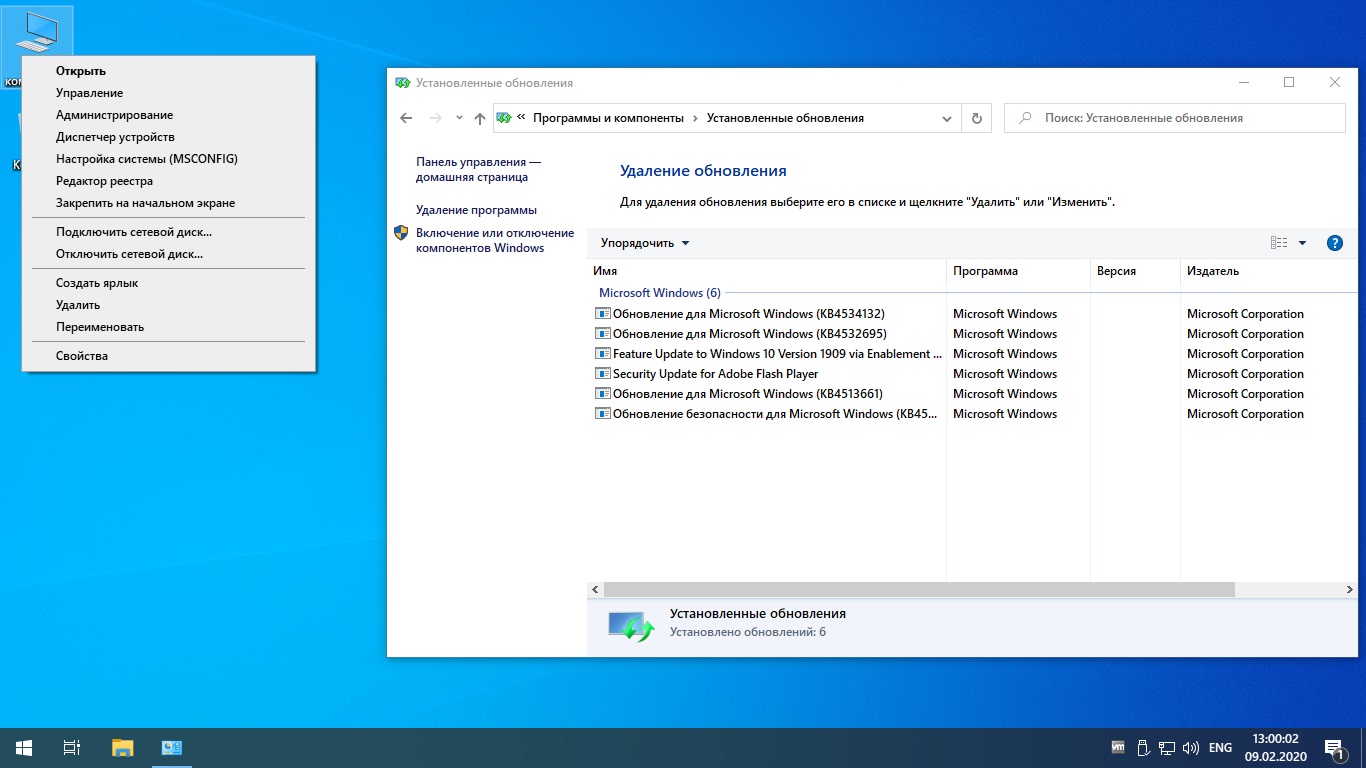The height and width of the screenshot is (768, 1366).
Task: Click the address bar location icon
Action: click(504, 118)
